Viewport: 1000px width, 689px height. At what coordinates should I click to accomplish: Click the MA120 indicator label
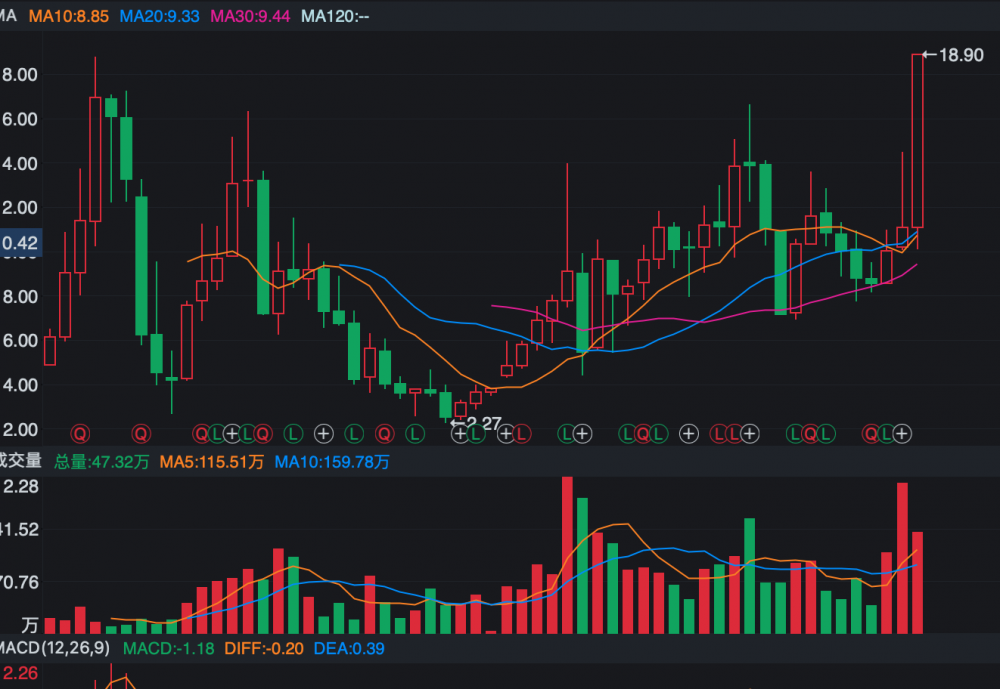pyautogui.click(x=335, y=17)
